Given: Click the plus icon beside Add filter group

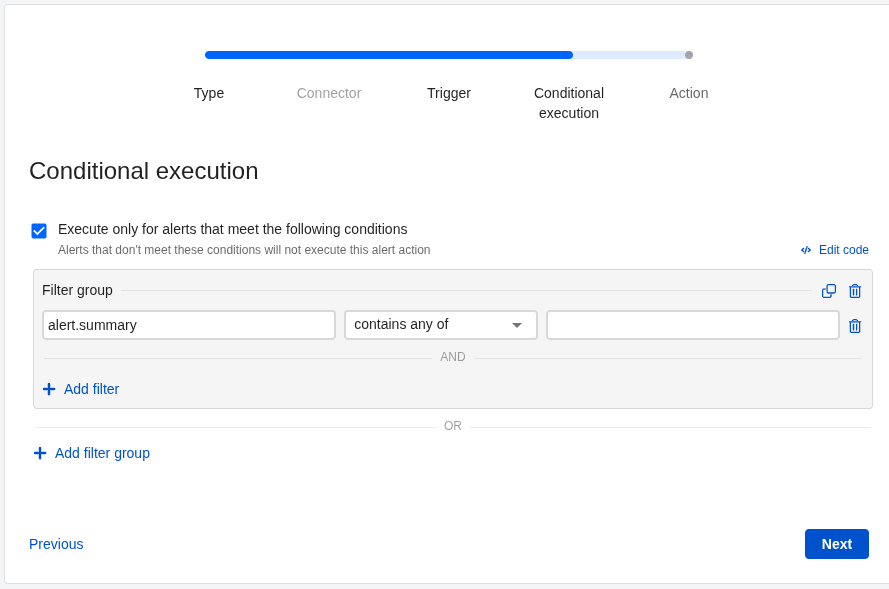Looking at the screenshot, I should (40, 453).
